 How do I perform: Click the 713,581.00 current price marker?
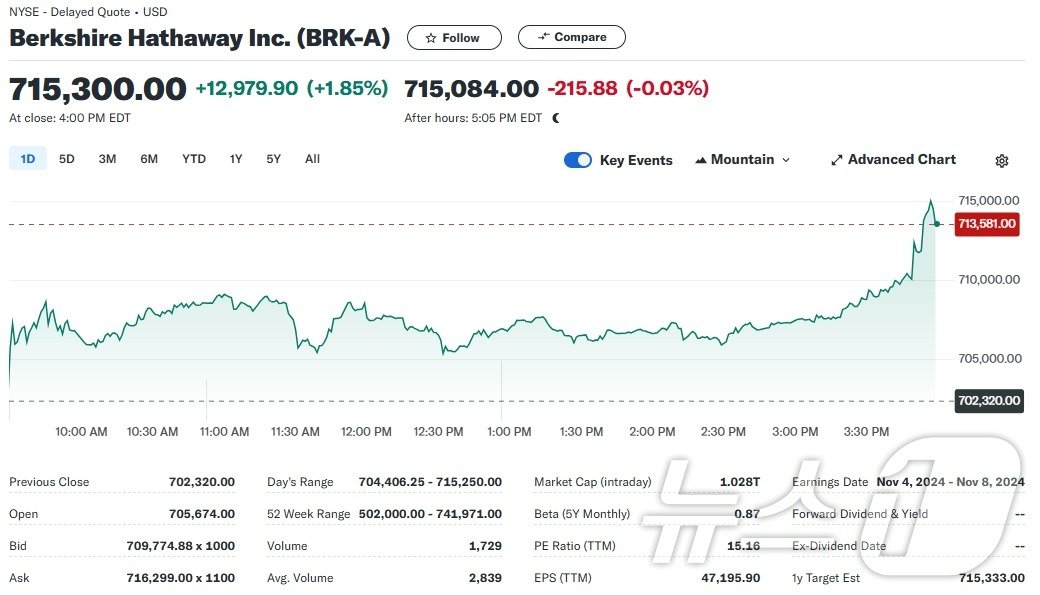986,224
